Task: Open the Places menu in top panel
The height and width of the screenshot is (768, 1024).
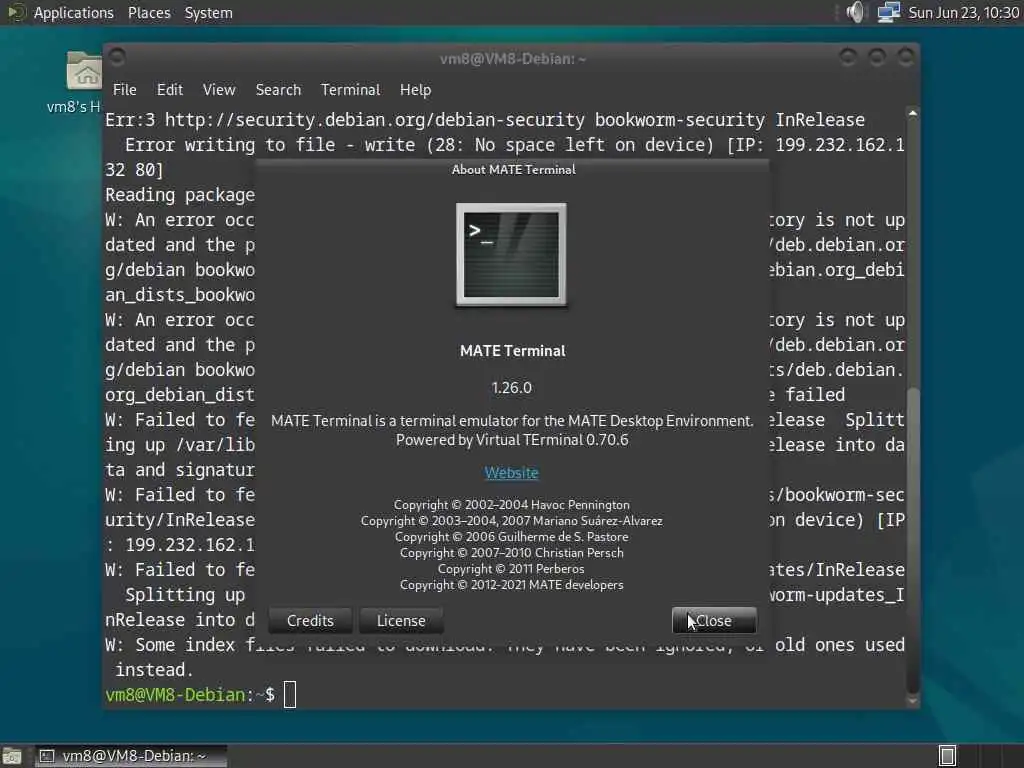Action: [149, 12]
